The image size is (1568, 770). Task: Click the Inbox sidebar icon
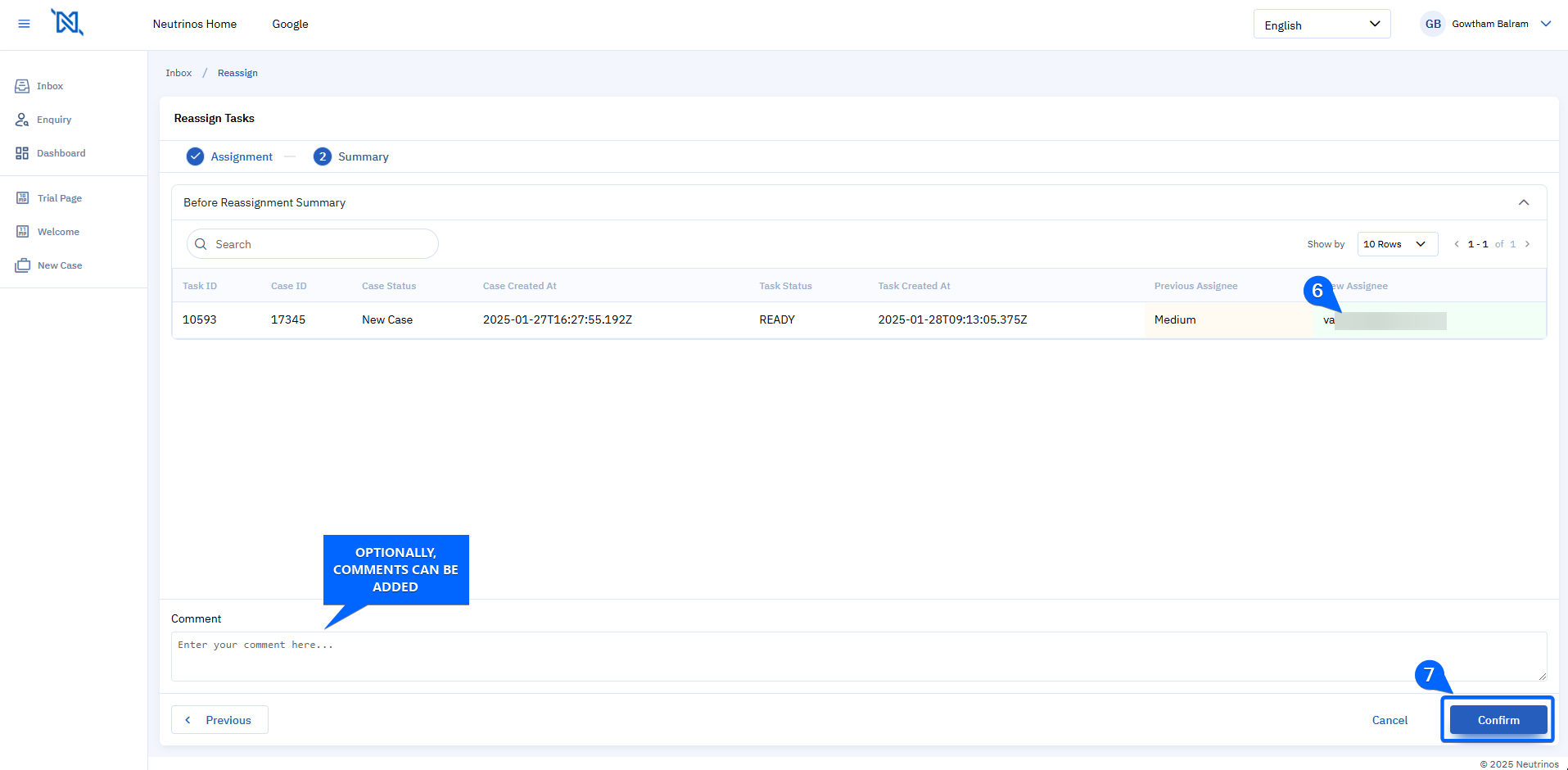[22, 86]
